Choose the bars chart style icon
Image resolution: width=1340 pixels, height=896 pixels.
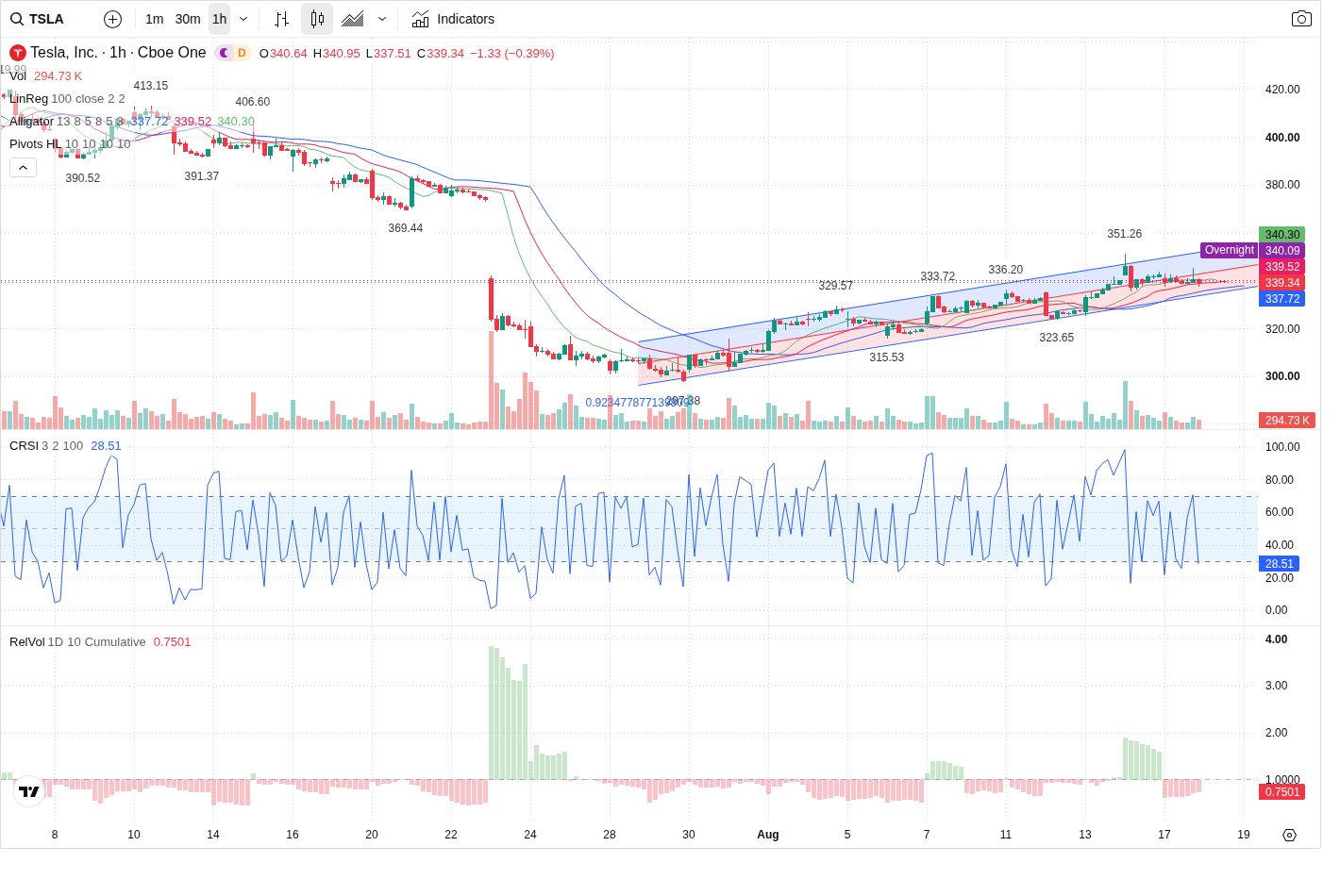281,19
